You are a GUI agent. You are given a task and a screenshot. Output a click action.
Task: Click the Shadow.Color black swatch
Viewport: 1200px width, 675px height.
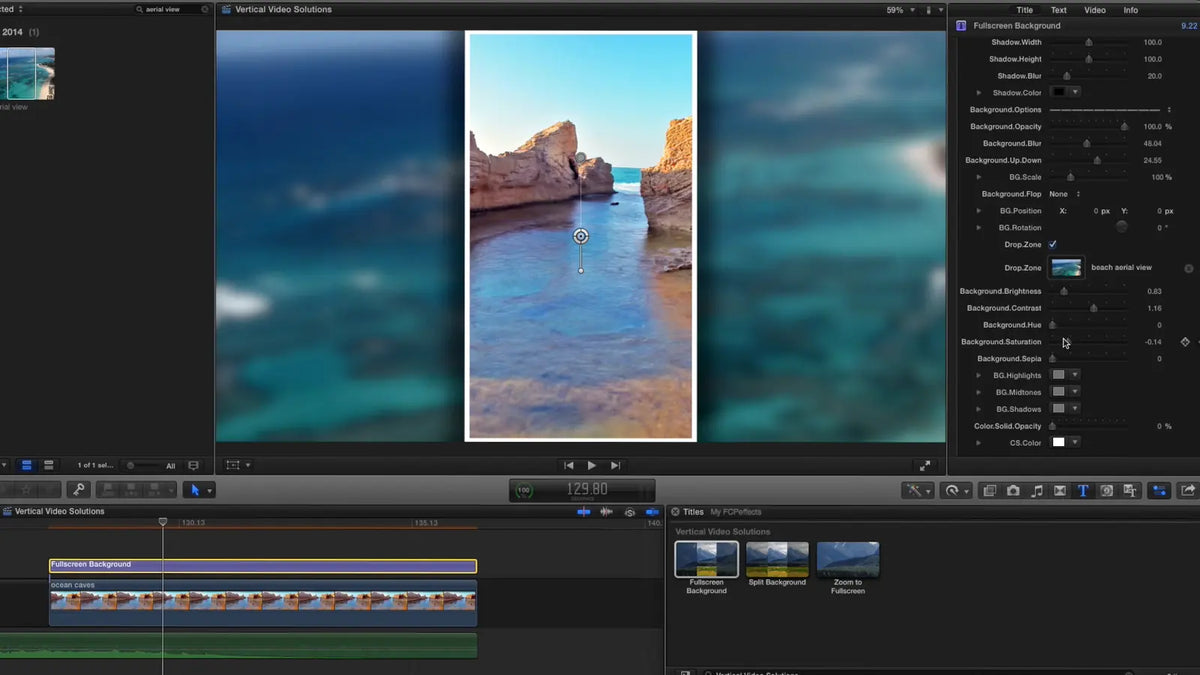[1058, 93]
